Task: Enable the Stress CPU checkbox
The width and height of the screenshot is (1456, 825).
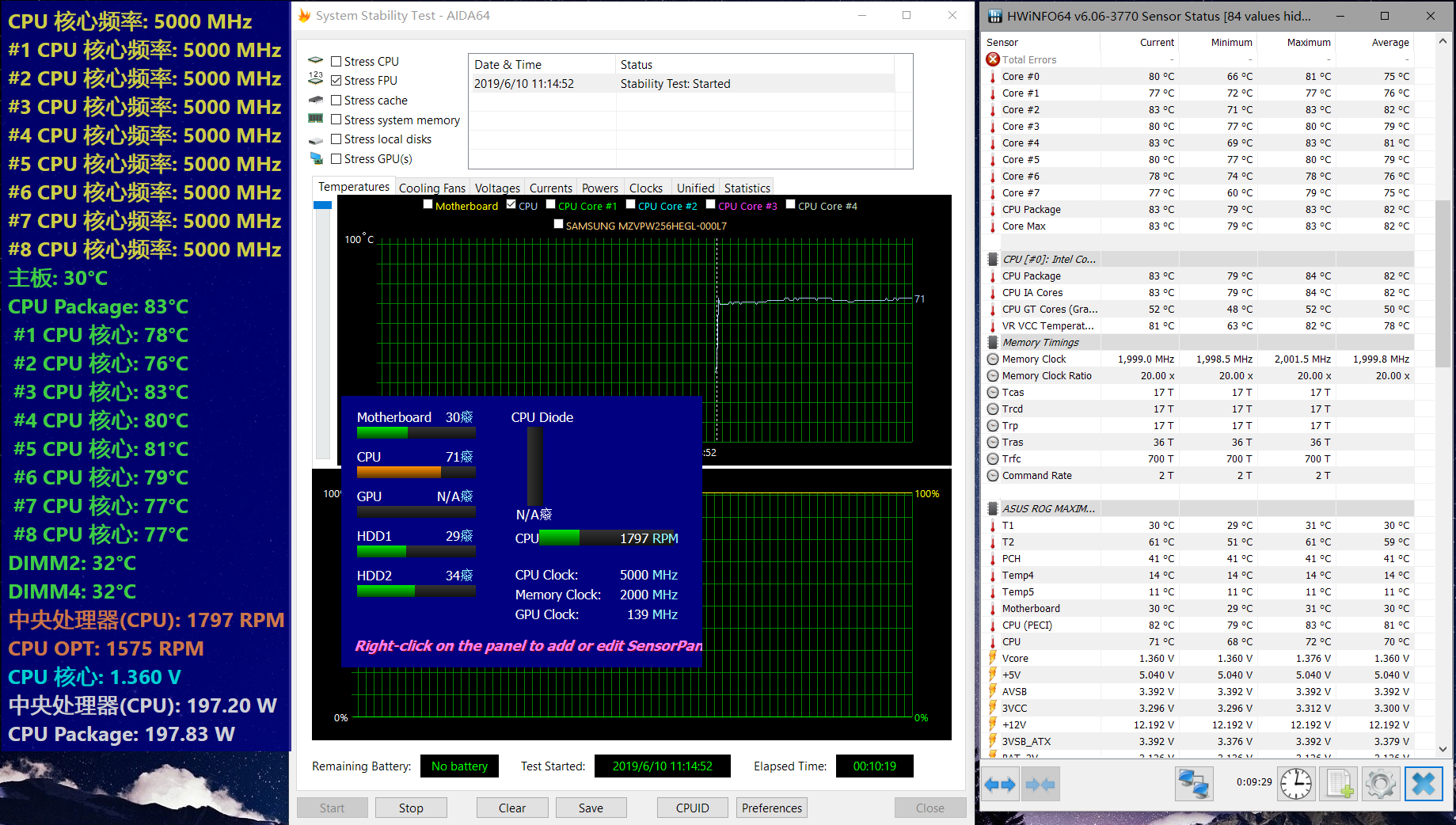Action: [336, 62]
